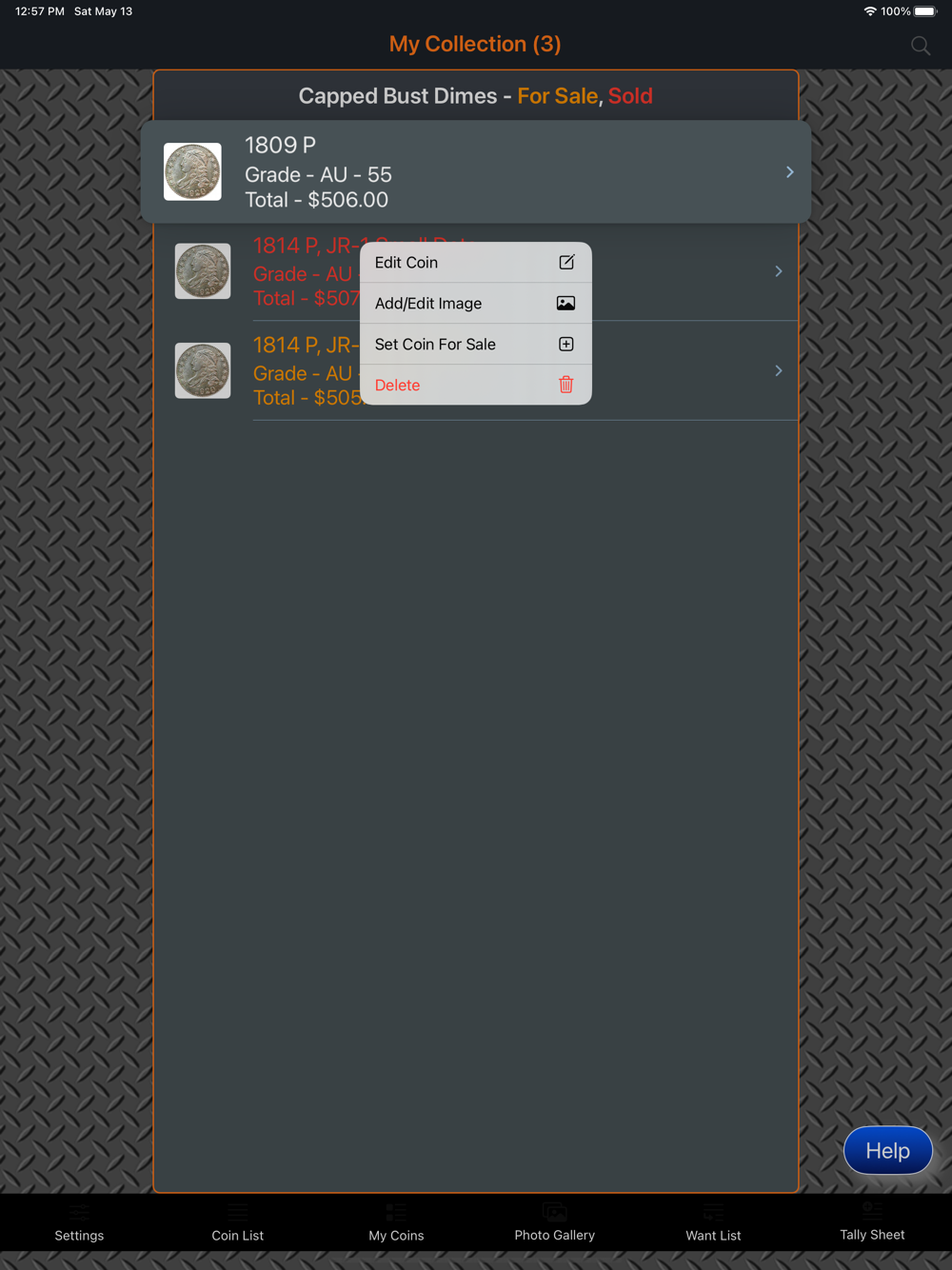952x1270 pixels.
Task: Tap the 1809 P coin thumbnail
Action: [x=192, y=172]
